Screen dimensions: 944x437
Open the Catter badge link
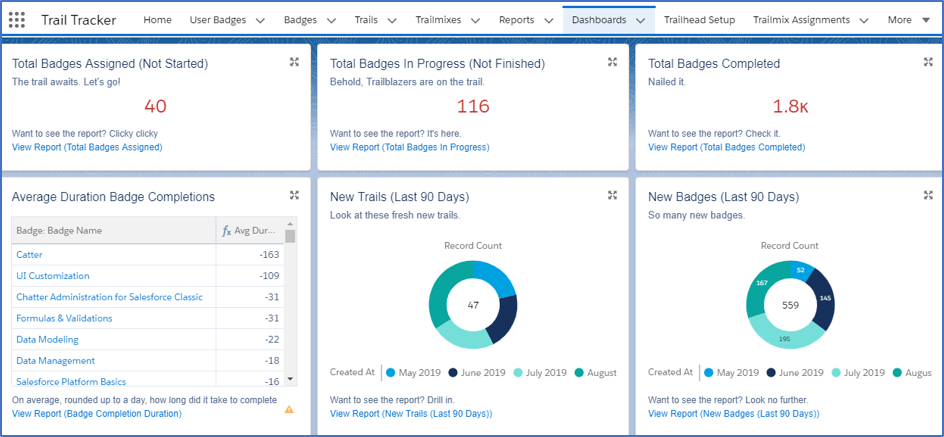pos(30,255)
